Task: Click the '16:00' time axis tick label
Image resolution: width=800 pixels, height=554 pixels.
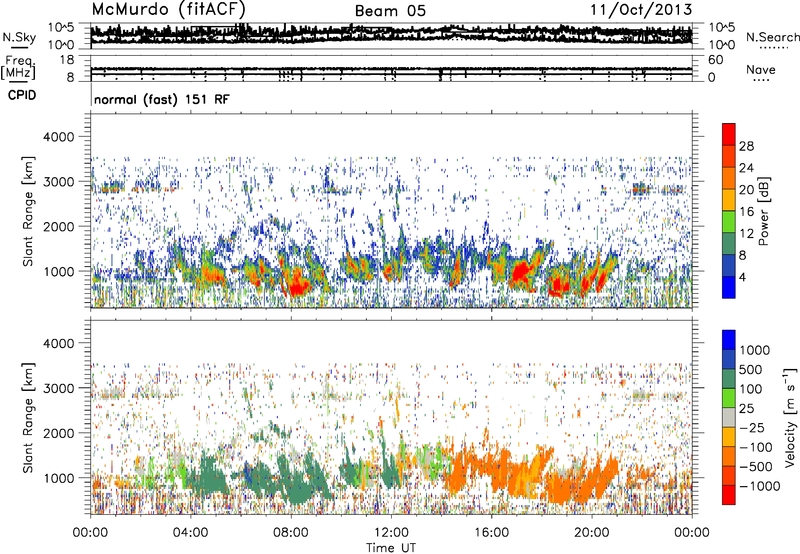Action: (x=491, y=533)
